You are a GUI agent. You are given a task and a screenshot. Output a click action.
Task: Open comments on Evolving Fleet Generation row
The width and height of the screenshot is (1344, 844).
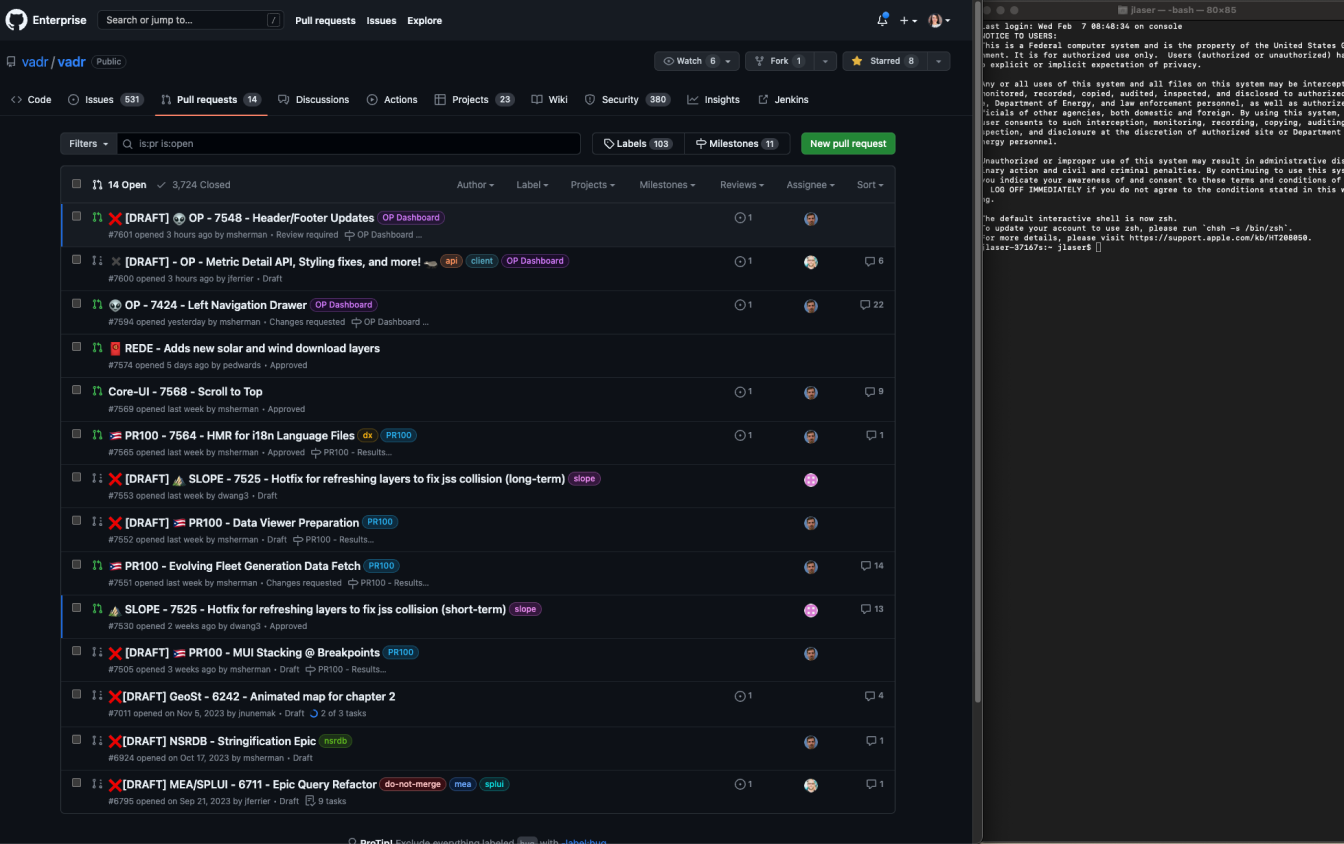click(872, 566)
